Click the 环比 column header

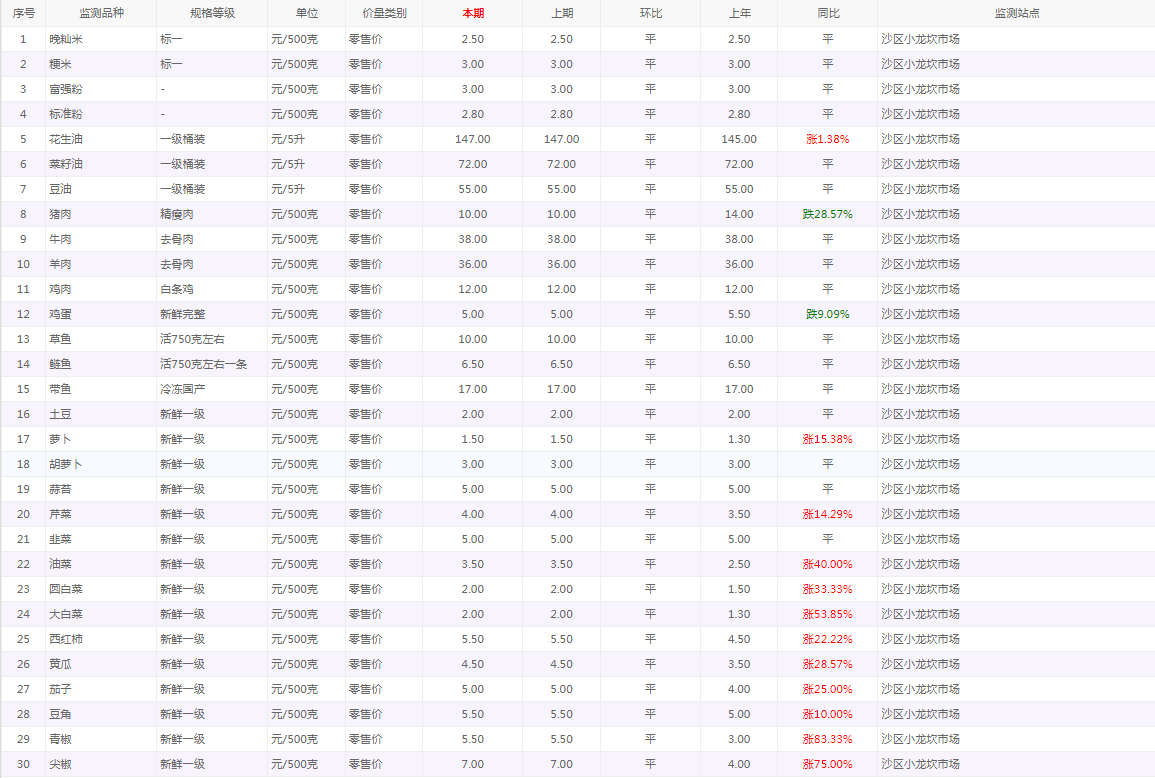[x=650, y=13]
